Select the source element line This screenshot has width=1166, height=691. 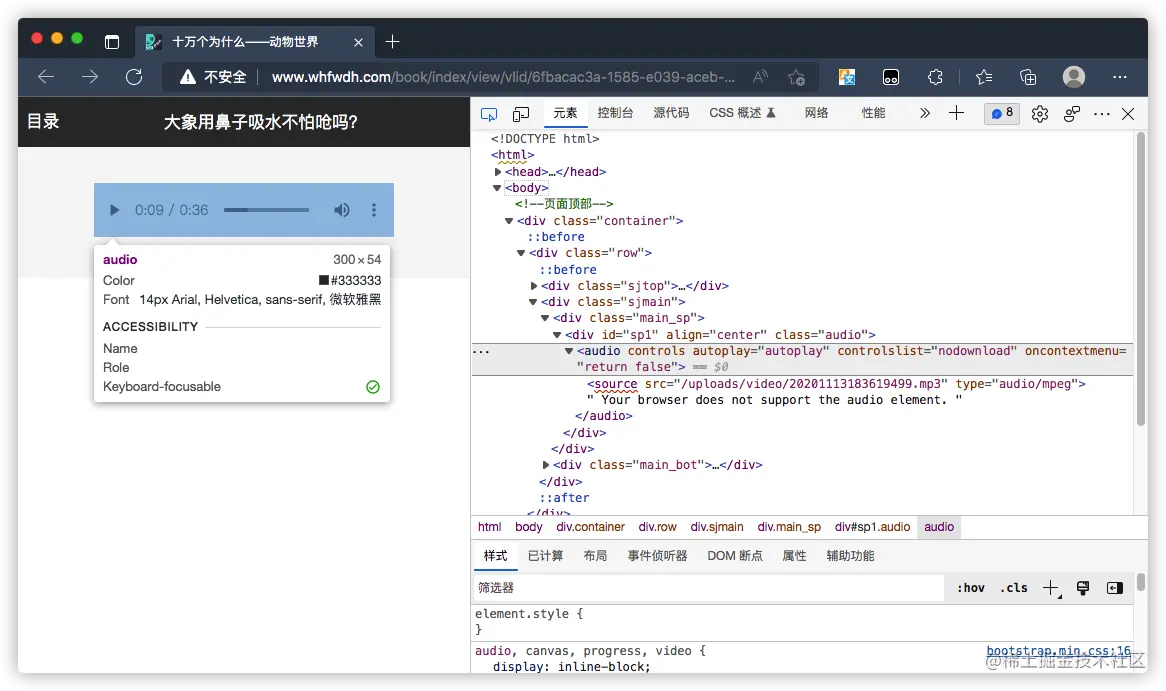(836, 384)
